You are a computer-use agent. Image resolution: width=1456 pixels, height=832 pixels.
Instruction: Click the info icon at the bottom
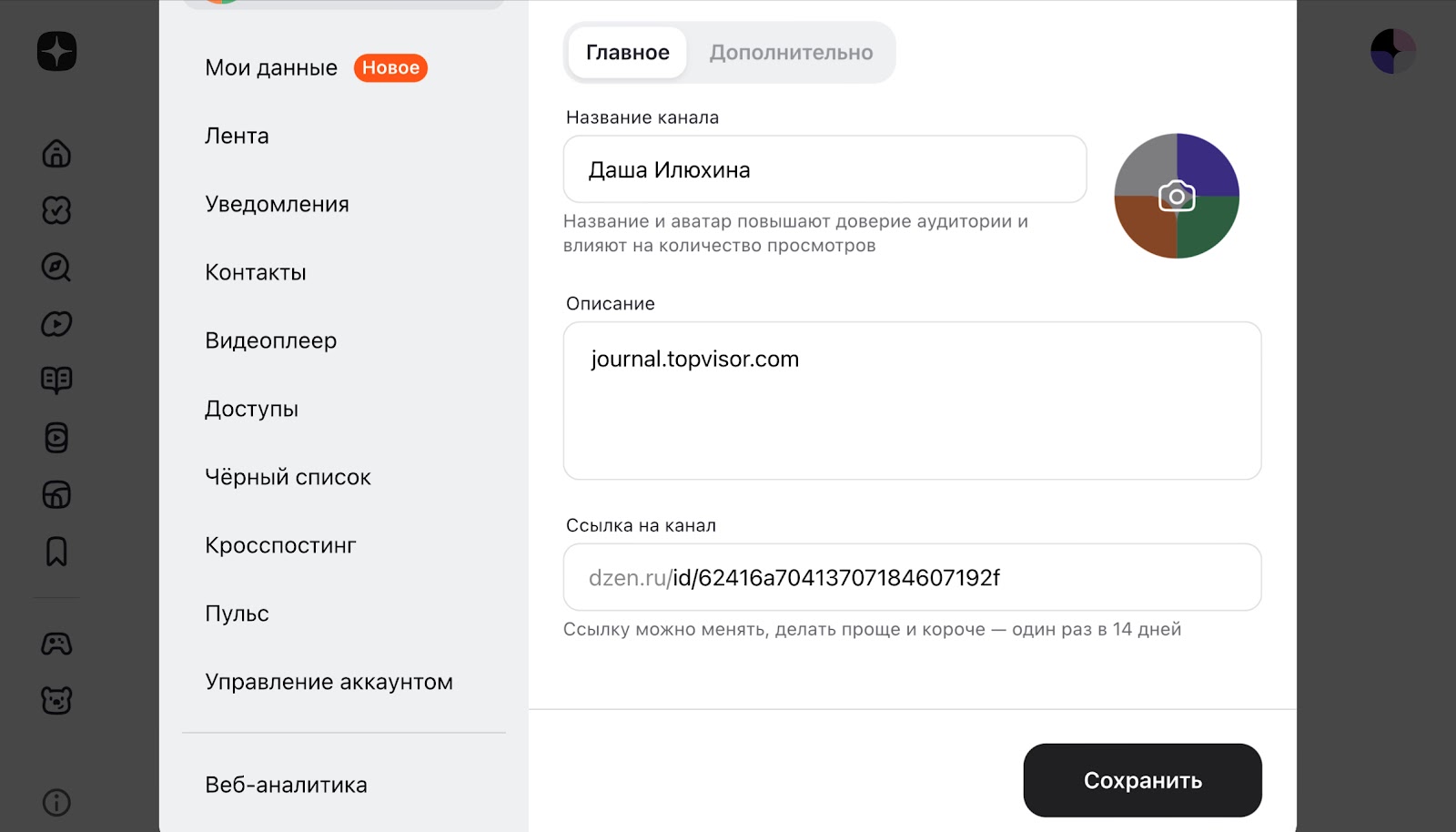pos(56,804)
